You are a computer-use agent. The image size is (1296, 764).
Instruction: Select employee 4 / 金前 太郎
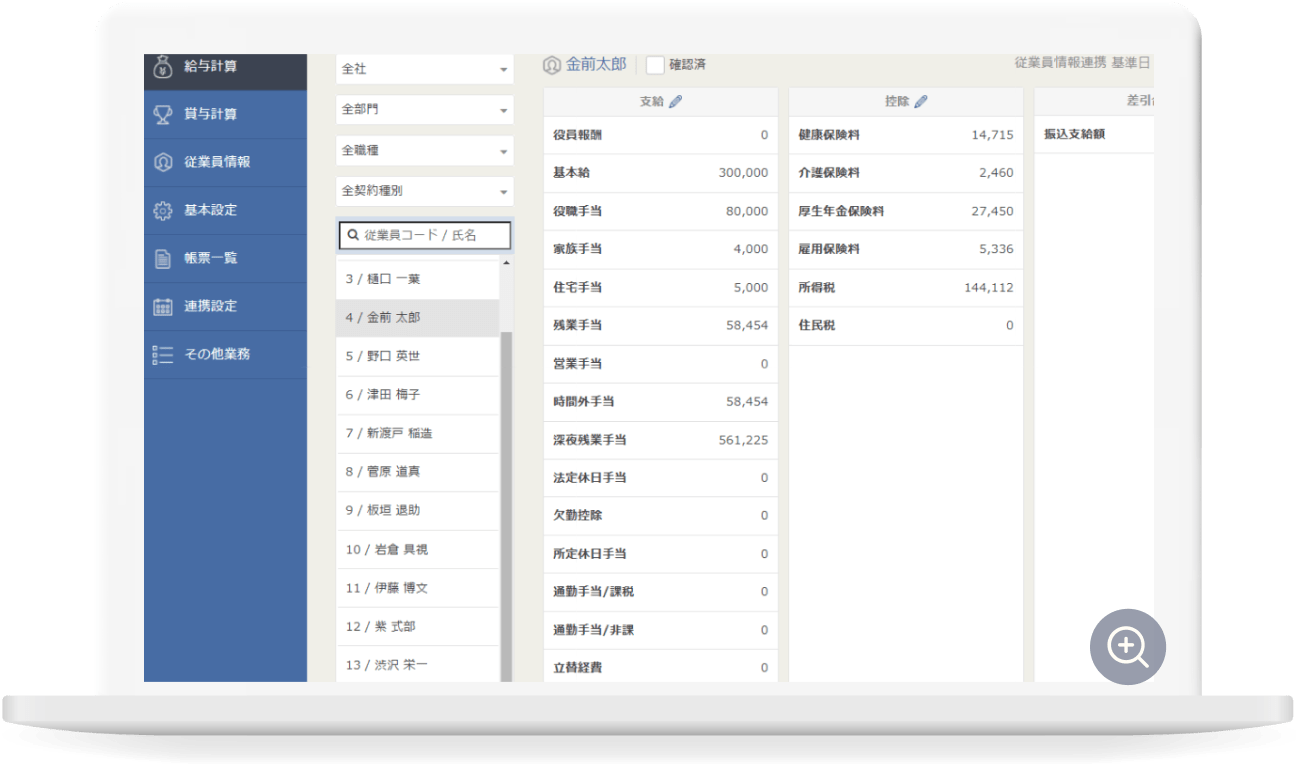point(417,317)
